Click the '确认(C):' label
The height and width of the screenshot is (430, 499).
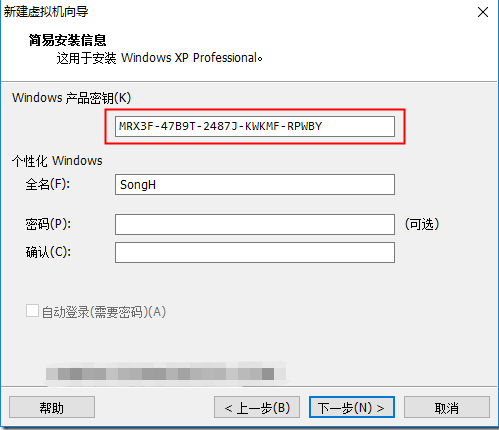point(48,252)
